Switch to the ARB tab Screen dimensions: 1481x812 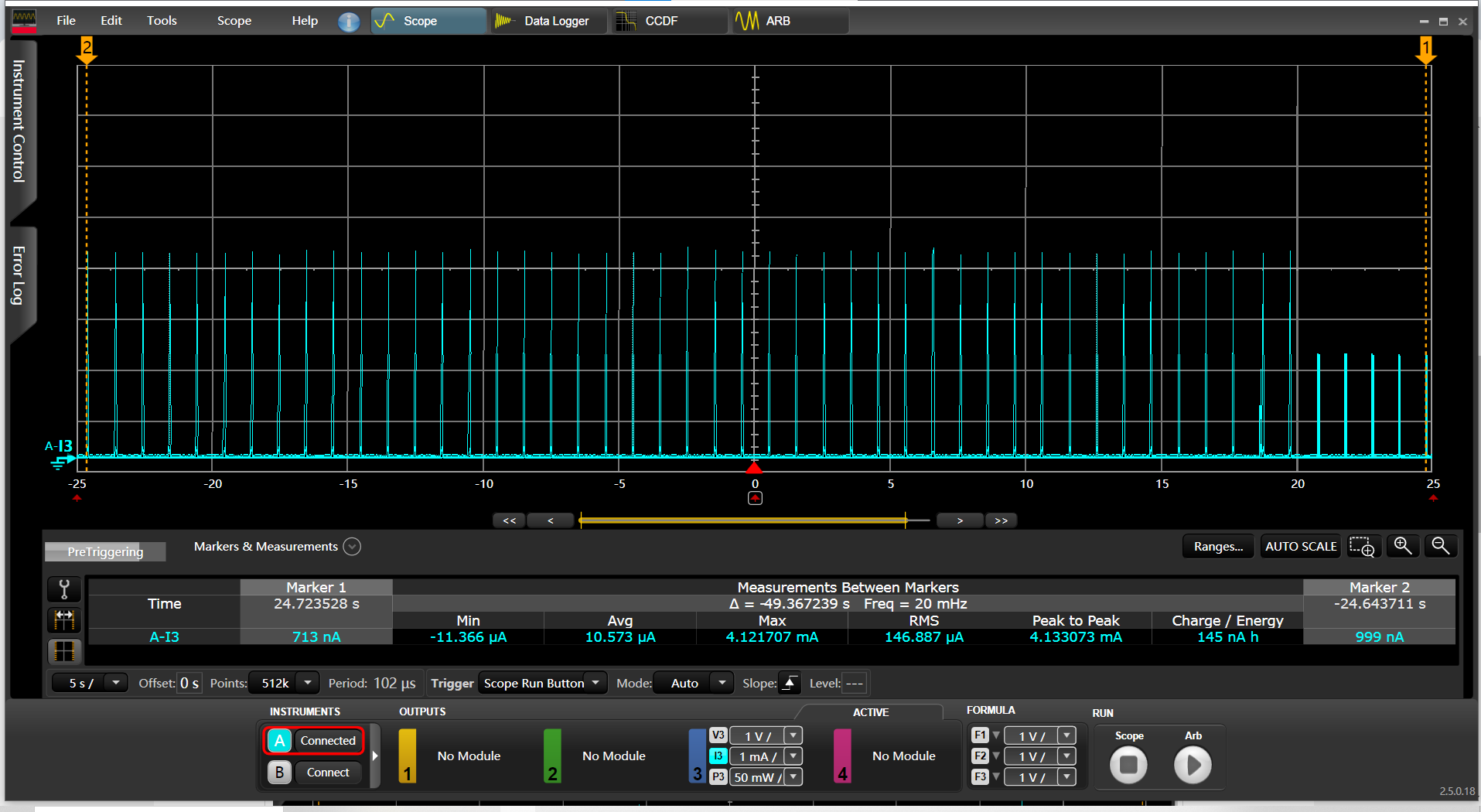point(790,21)
